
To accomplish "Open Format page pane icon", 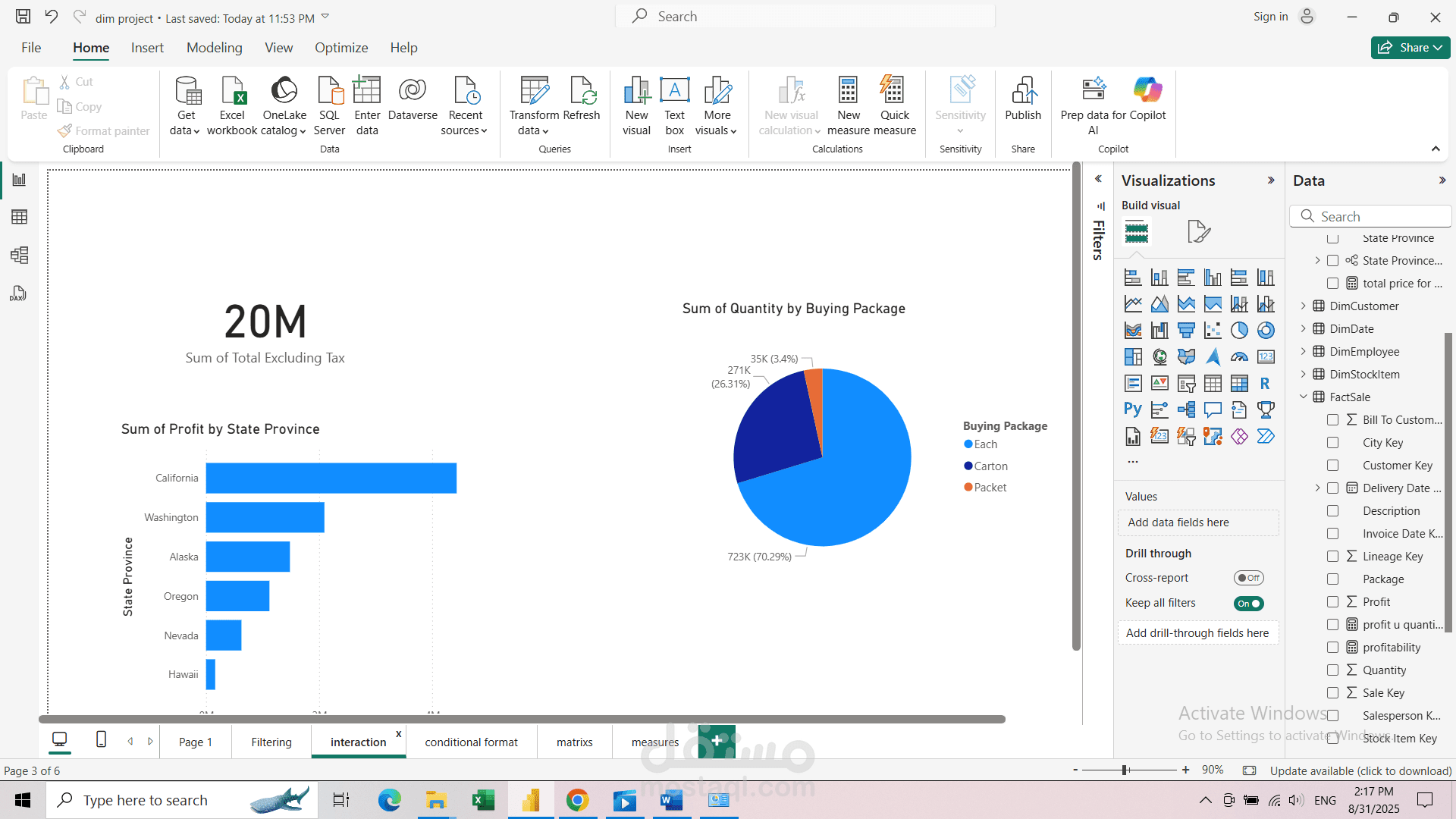I will click(1198, 231).
